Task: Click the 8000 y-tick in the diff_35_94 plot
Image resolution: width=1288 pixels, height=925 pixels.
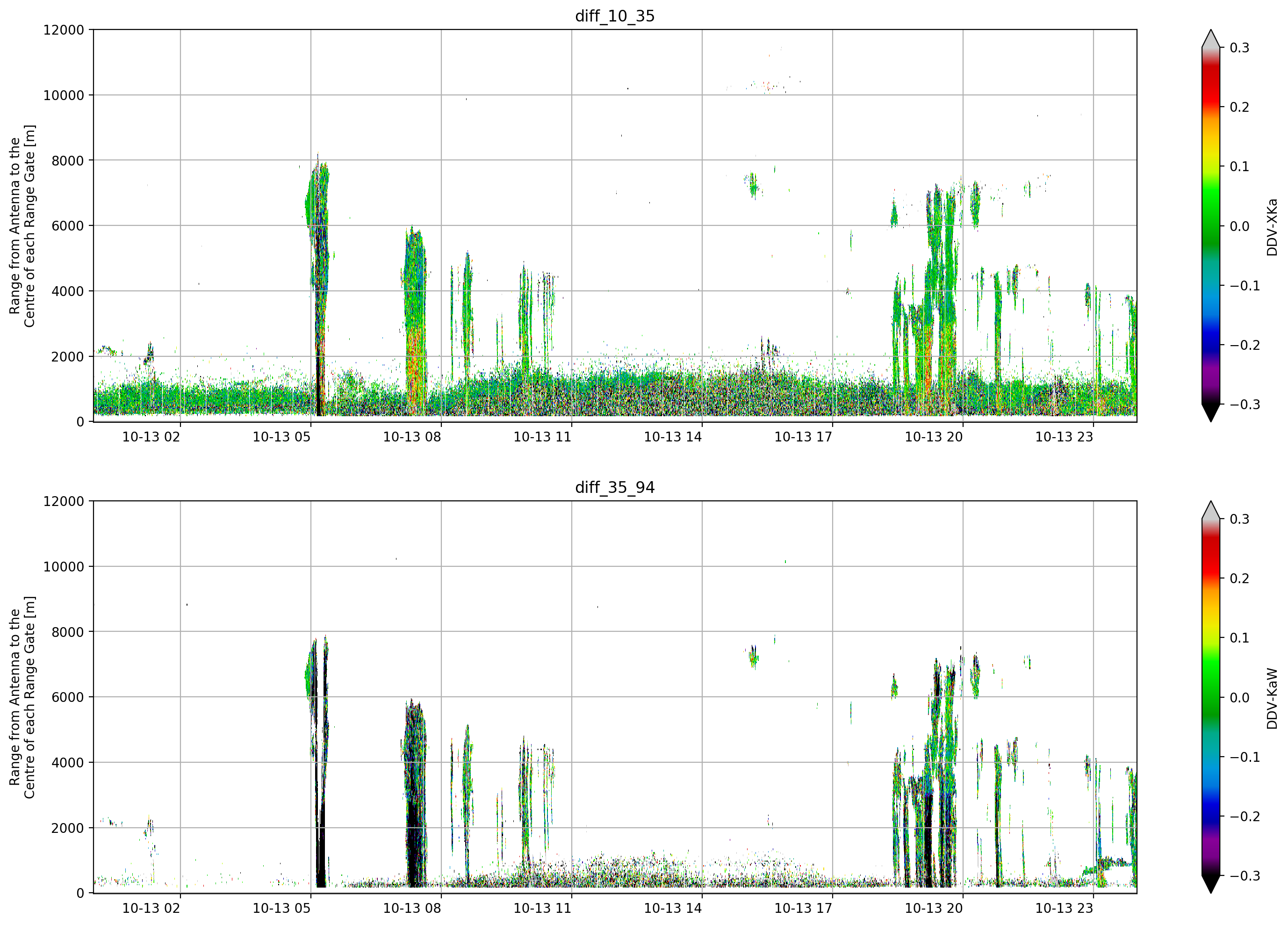Action: point(68,632)
